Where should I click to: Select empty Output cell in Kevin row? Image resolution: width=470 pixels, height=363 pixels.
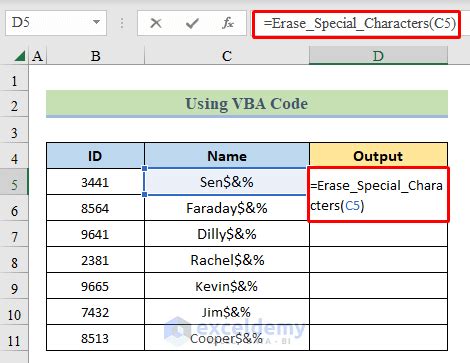click(x=378, y=286)
